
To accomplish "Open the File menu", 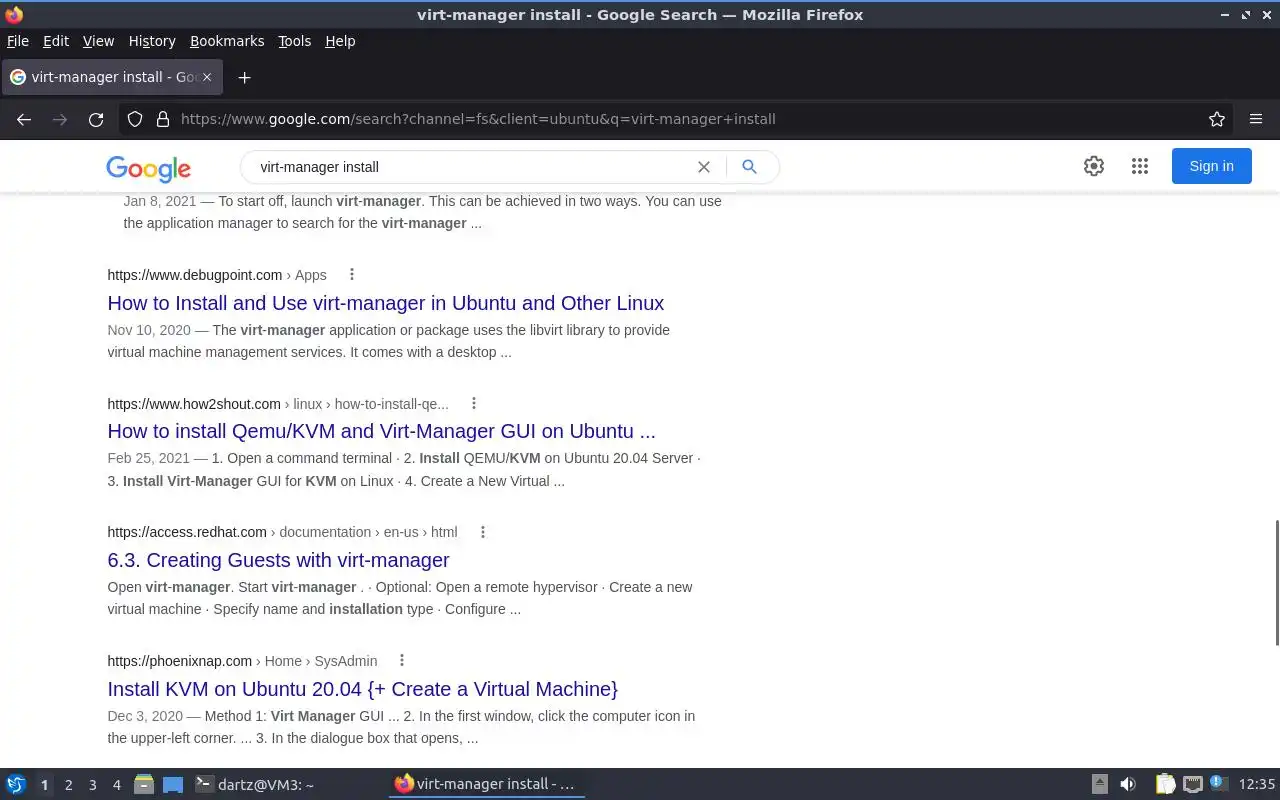I will tap(18, 41).
